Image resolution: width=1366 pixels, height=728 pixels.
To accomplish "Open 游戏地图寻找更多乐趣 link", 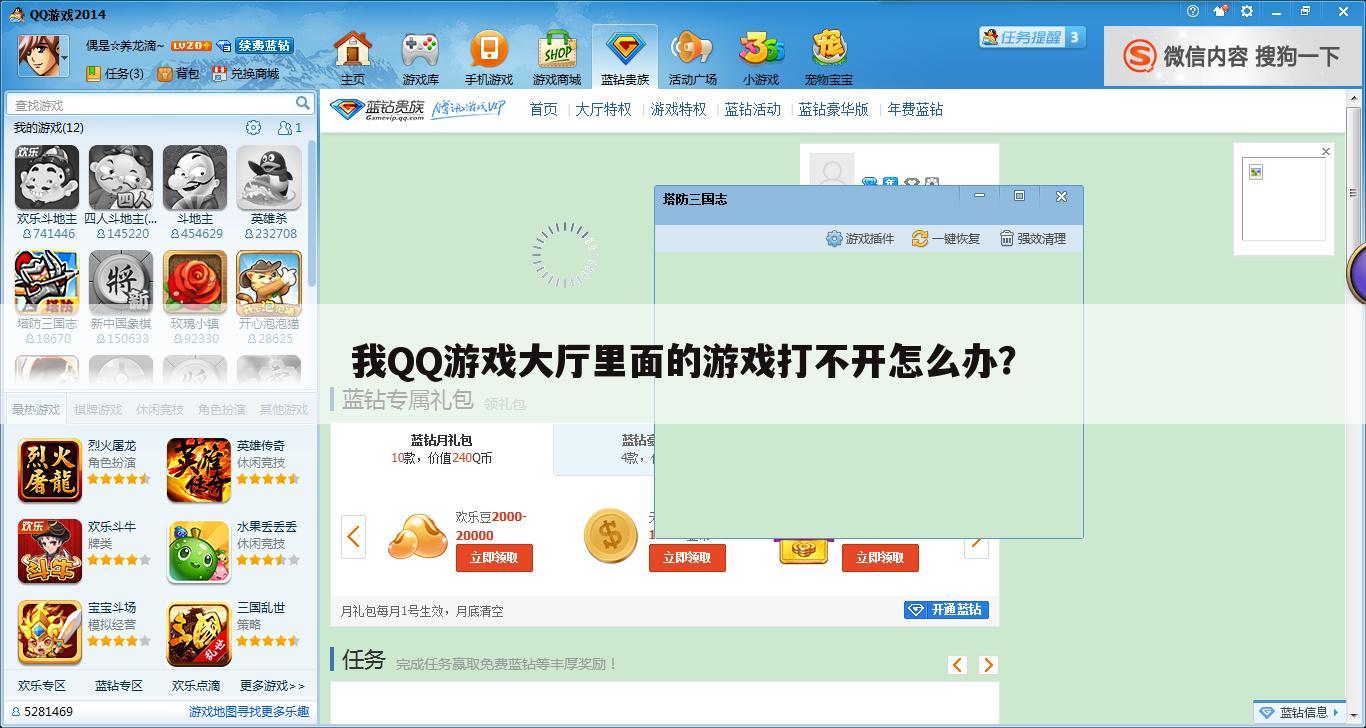I will click(249, 711).
